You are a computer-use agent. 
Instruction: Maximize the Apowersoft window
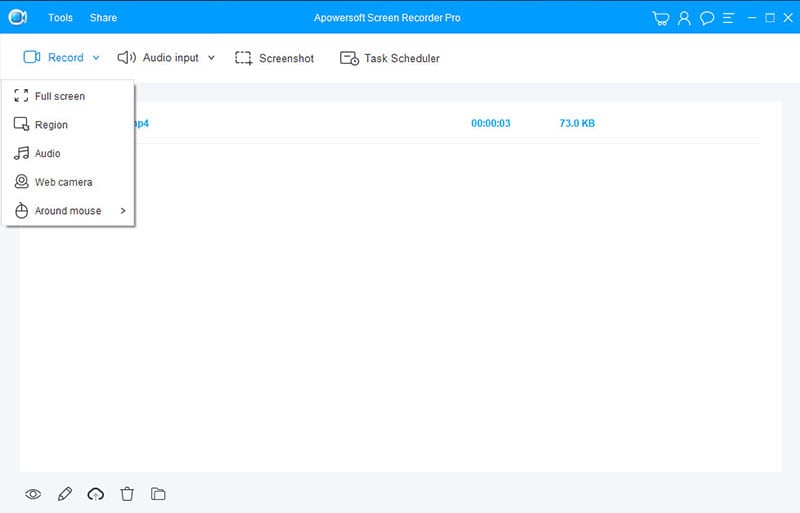pos(770,17)
